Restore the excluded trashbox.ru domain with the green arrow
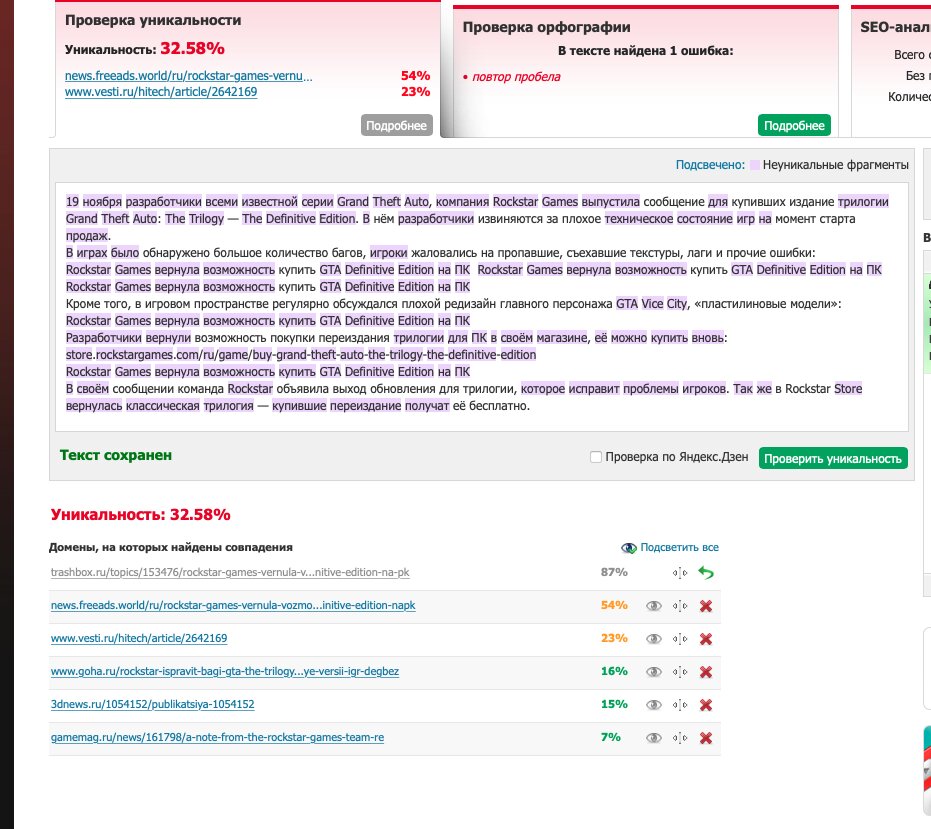 click(705, 572)
